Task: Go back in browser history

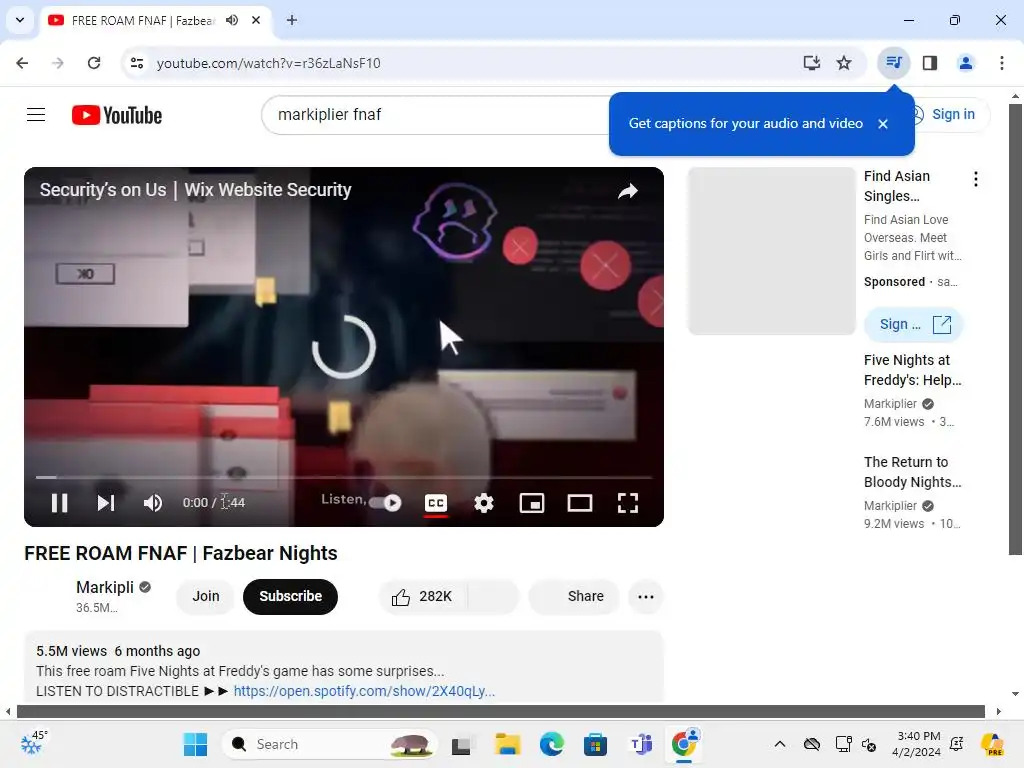Action: tap(22, 63)
